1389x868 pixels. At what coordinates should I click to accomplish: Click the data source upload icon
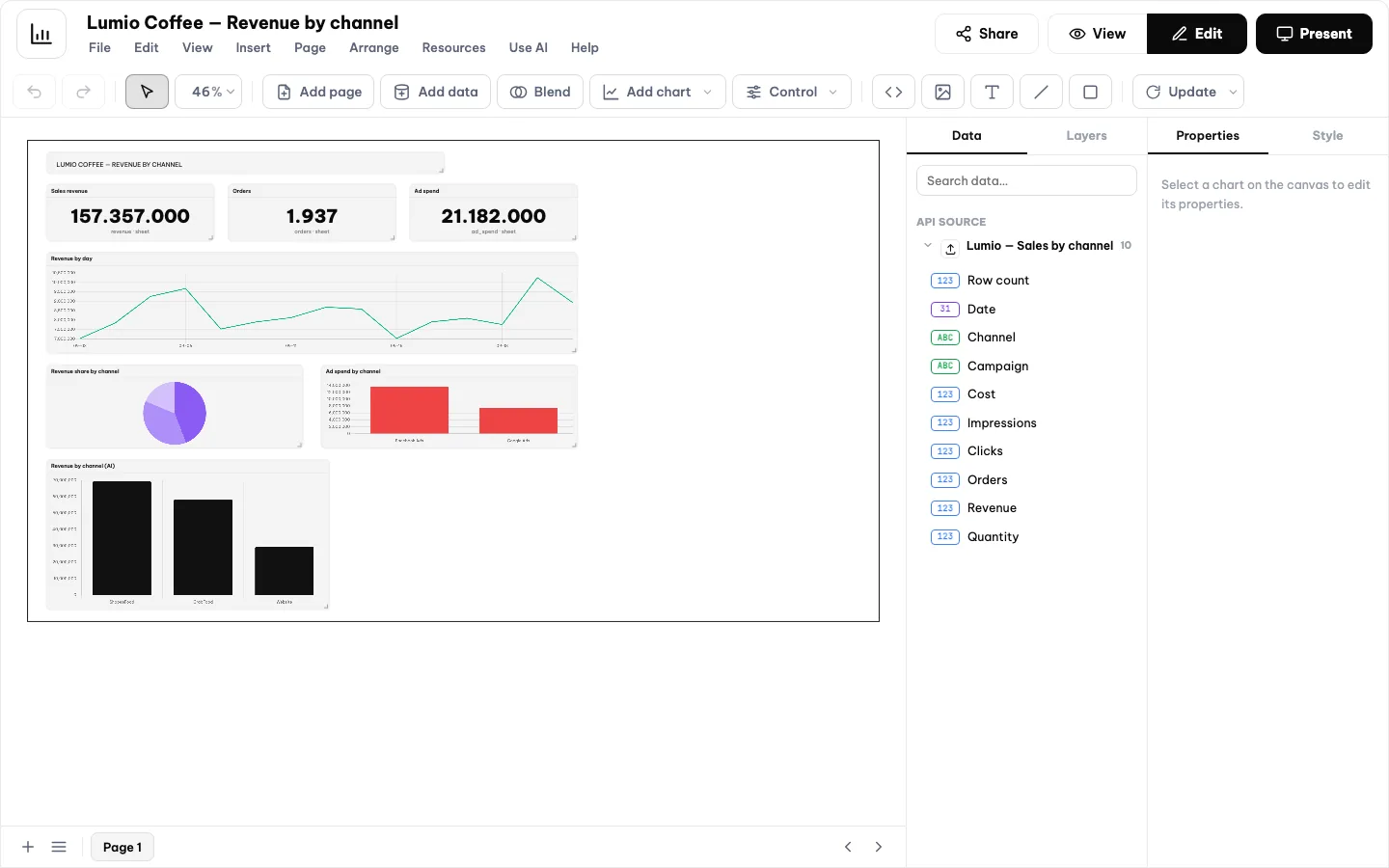[950, 248]
